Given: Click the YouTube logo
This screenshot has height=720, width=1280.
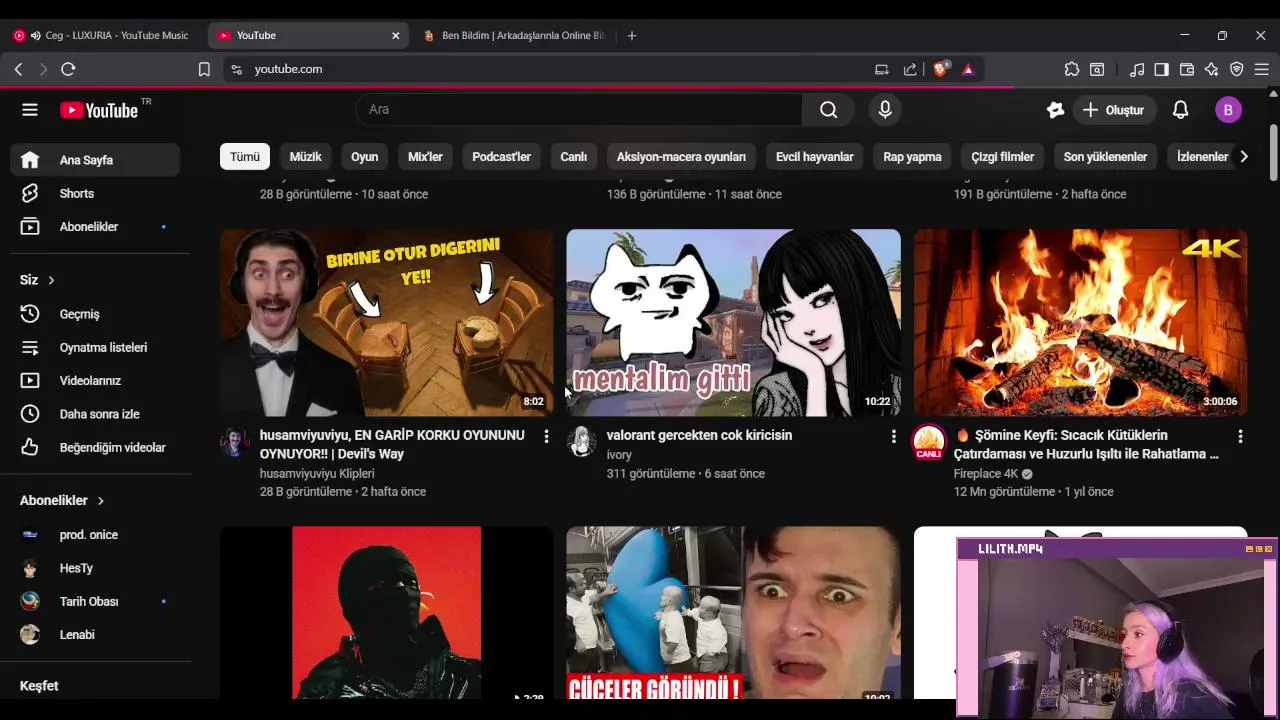Looking at the screenshot, I should (99, 110).
